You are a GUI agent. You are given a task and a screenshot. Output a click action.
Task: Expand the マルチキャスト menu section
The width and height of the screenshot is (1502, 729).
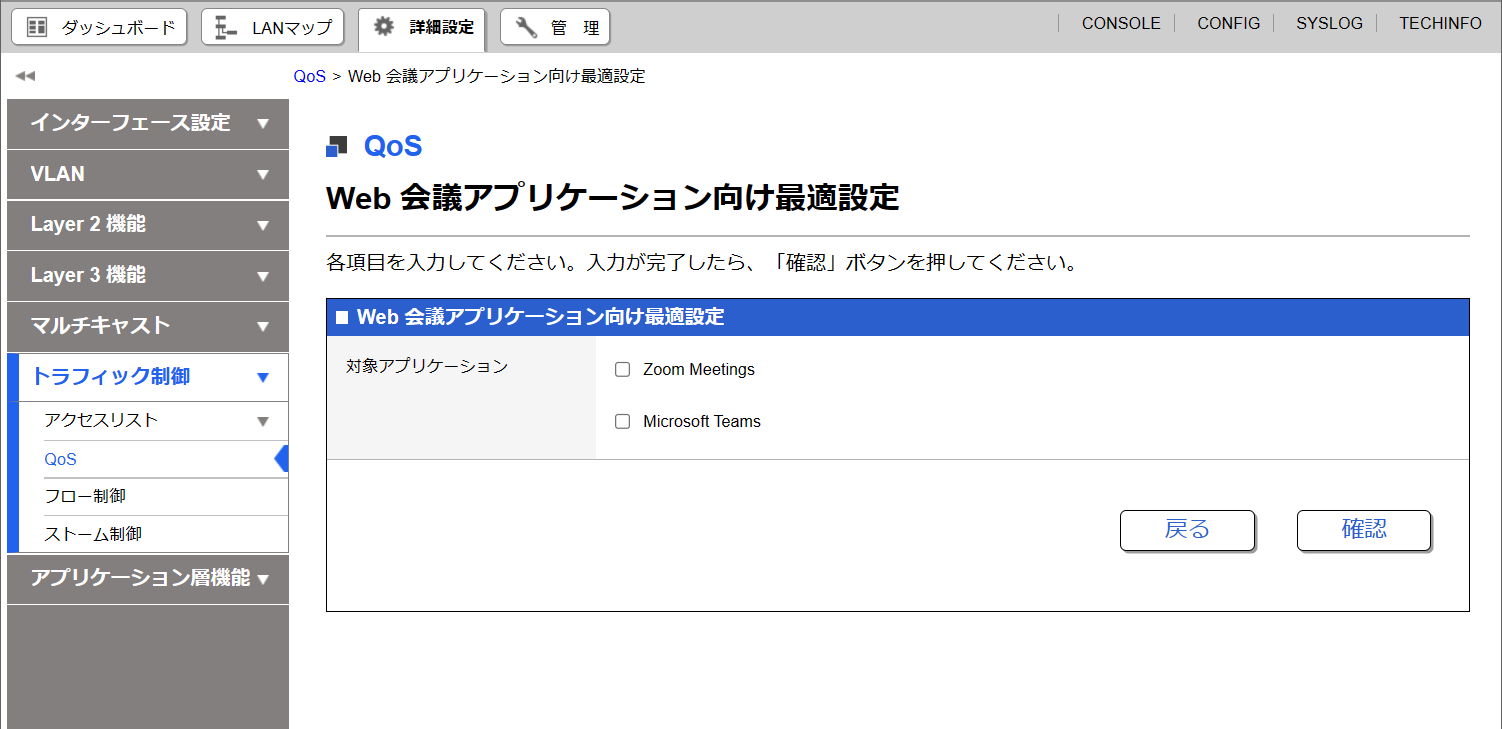tap(263, 327)
